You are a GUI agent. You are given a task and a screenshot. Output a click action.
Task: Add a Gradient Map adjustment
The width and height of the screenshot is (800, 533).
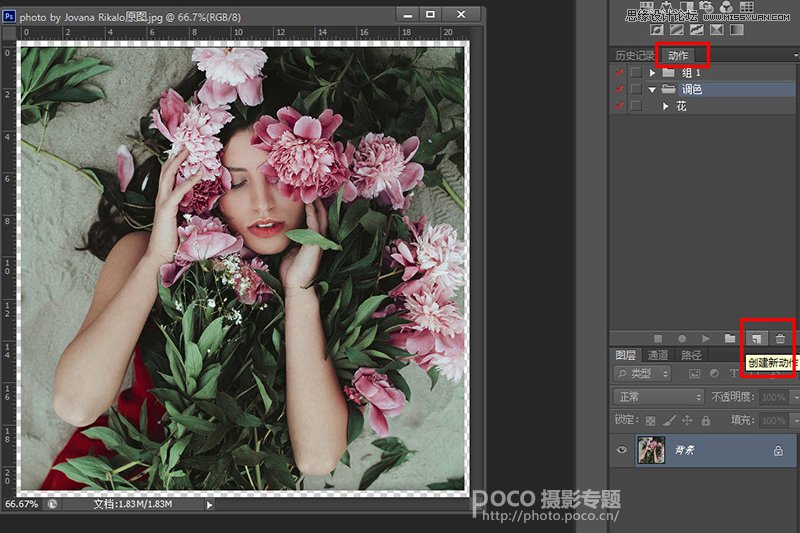tap(737, 30)
